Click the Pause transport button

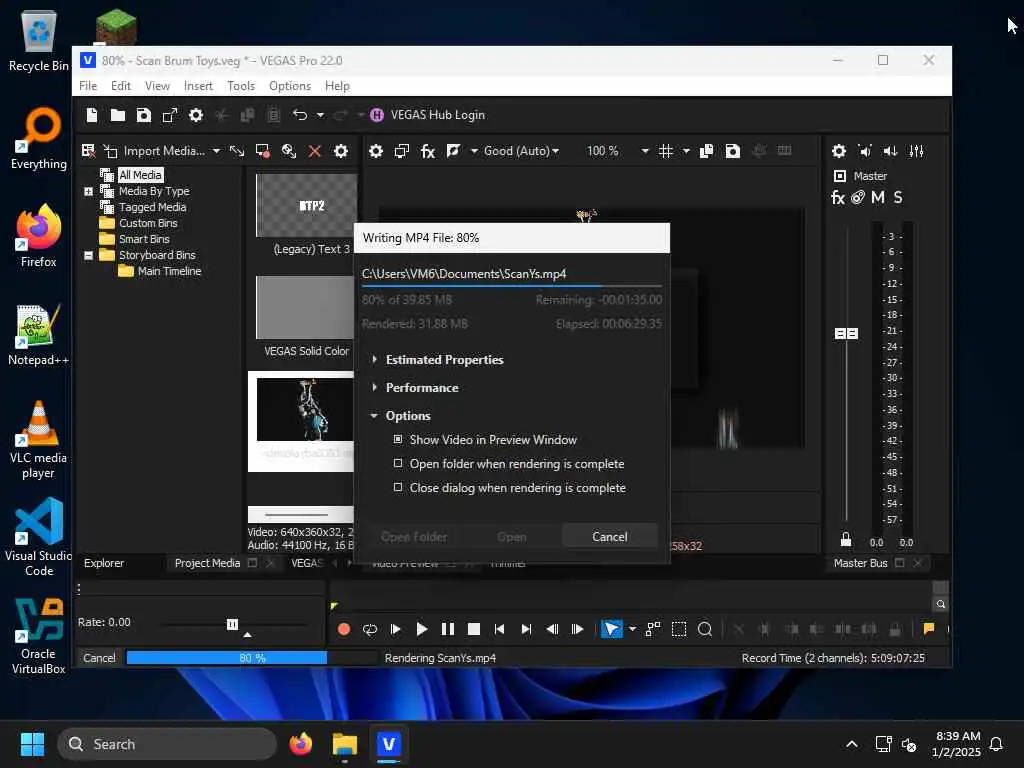coord(448,629)
